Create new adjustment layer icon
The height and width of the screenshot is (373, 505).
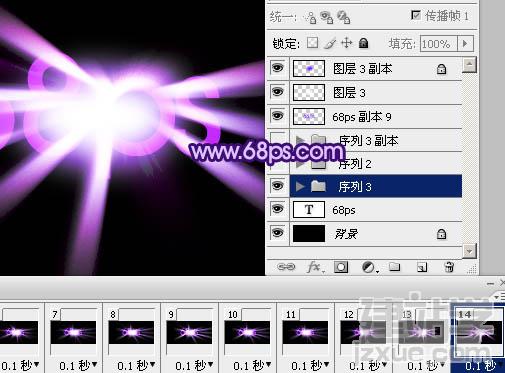(x=369, y=267)
